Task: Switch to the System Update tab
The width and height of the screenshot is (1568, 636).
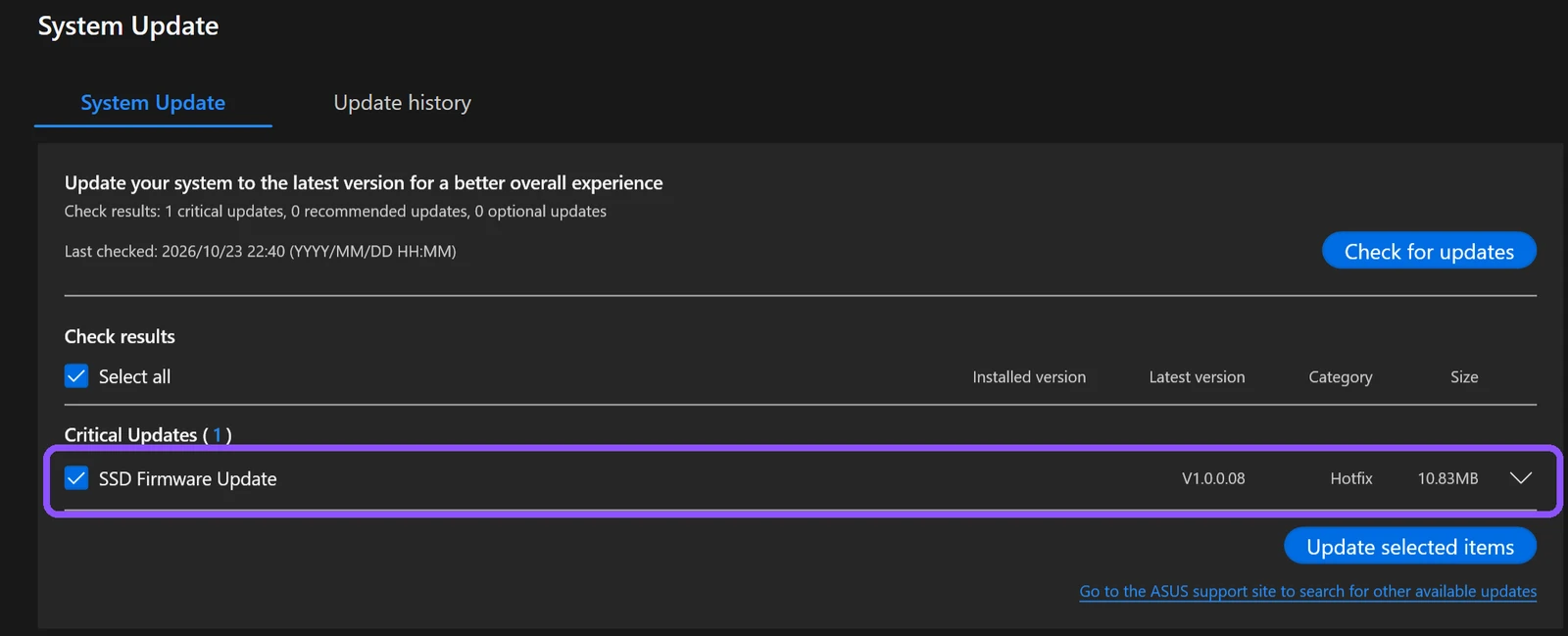Action: pyautogui.click(x=153, y=103)
